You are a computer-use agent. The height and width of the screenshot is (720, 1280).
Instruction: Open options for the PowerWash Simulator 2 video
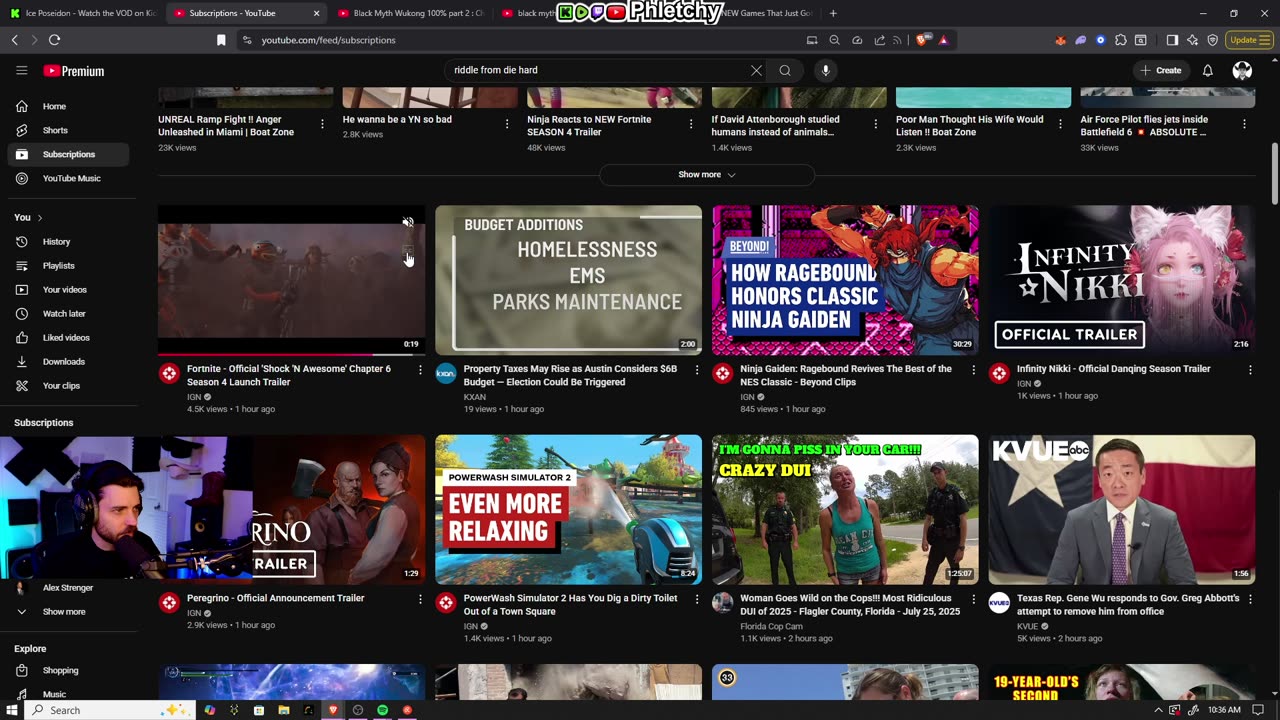pyautogui.click(x=697, y=599)
